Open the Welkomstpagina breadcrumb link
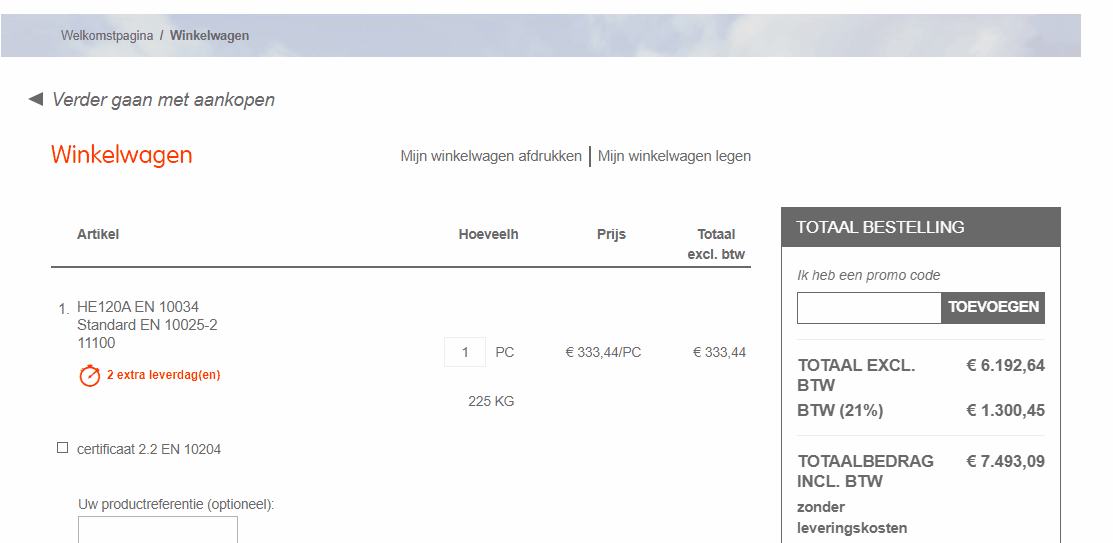The height and width of the screenshot is (543, 1113). [107, 36]
